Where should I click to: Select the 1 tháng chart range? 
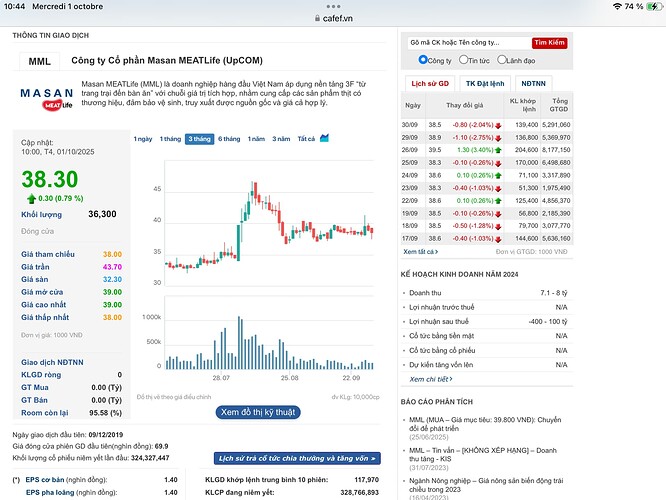coord(170,139)
